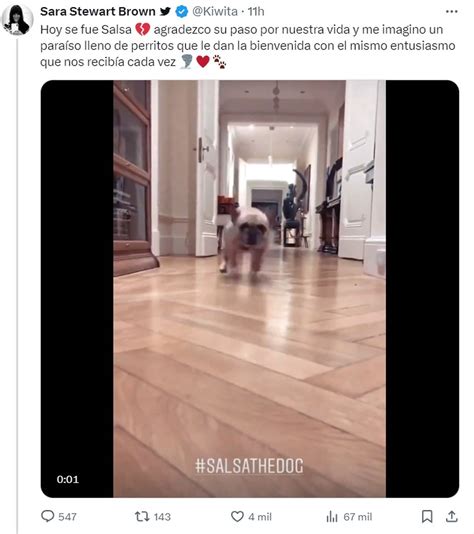Click the blue verified badge icon
This screenshot has height=534, width=474.
(x=181, y=12)
